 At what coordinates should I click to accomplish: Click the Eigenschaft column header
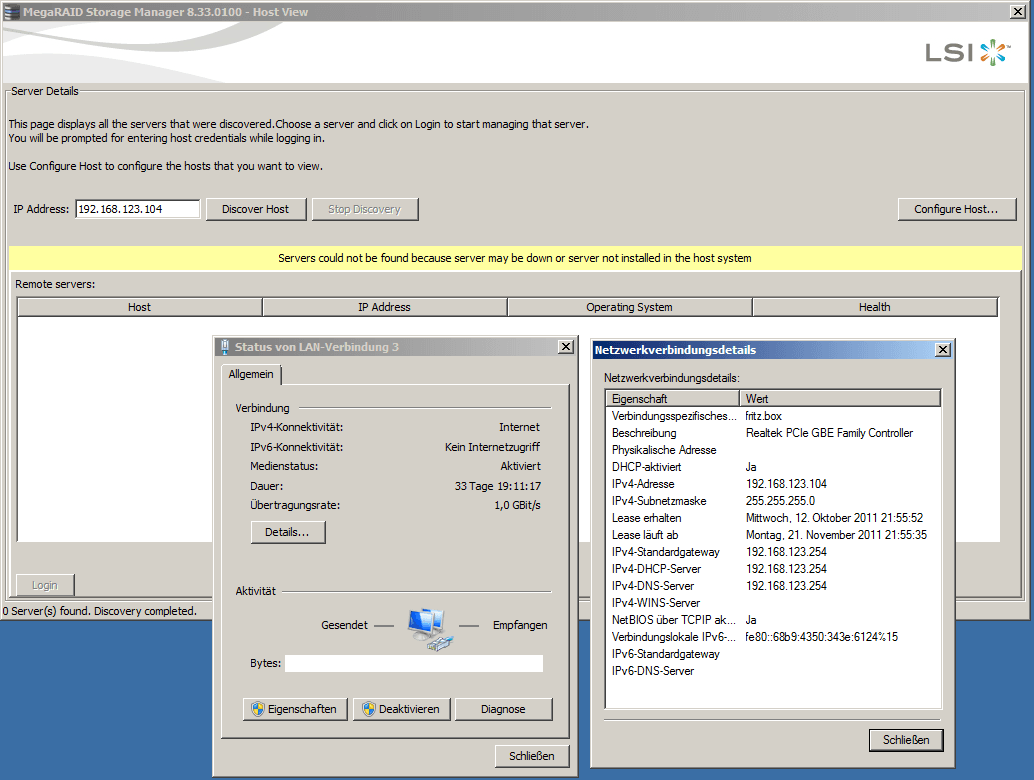(x=672, y=399)
